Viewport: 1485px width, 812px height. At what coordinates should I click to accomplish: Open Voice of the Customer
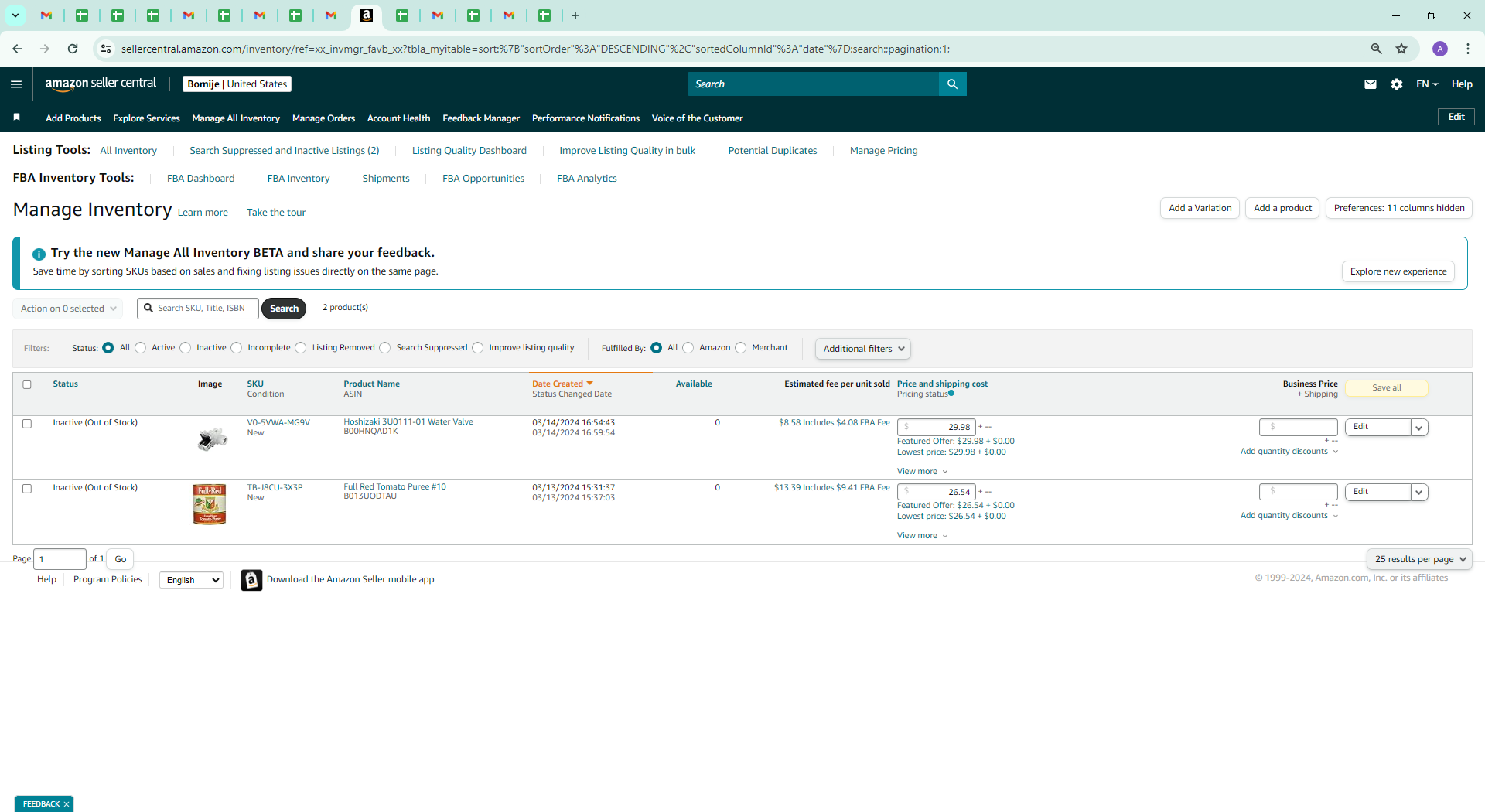697,118
